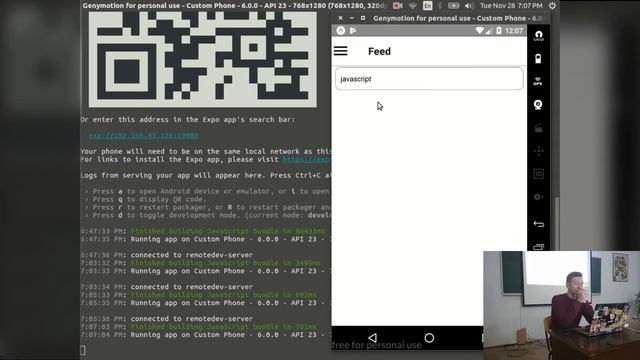Screen dimensions: 640x360
Task: Click the 12:07 Android clock text
Action: click(x=513, y=31)
